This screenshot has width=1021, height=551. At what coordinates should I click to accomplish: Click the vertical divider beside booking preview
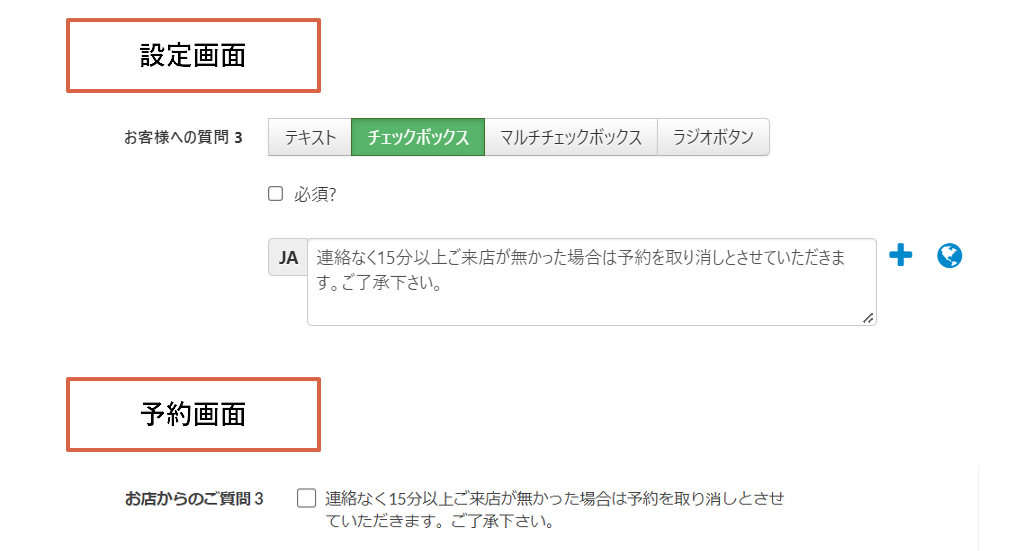[978, 508]
